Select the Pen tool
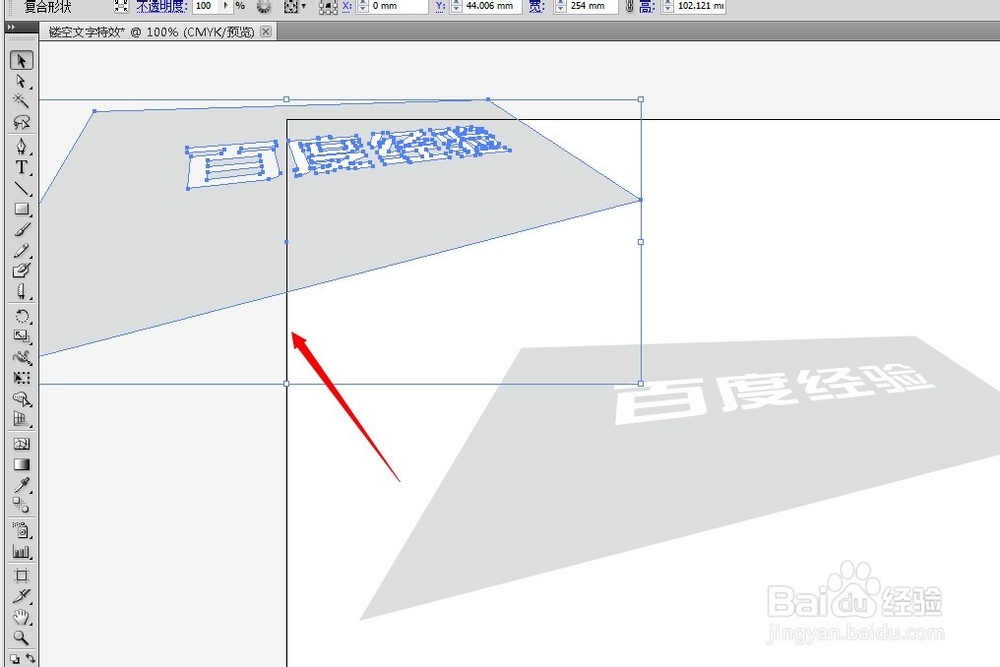 [22, 147]
